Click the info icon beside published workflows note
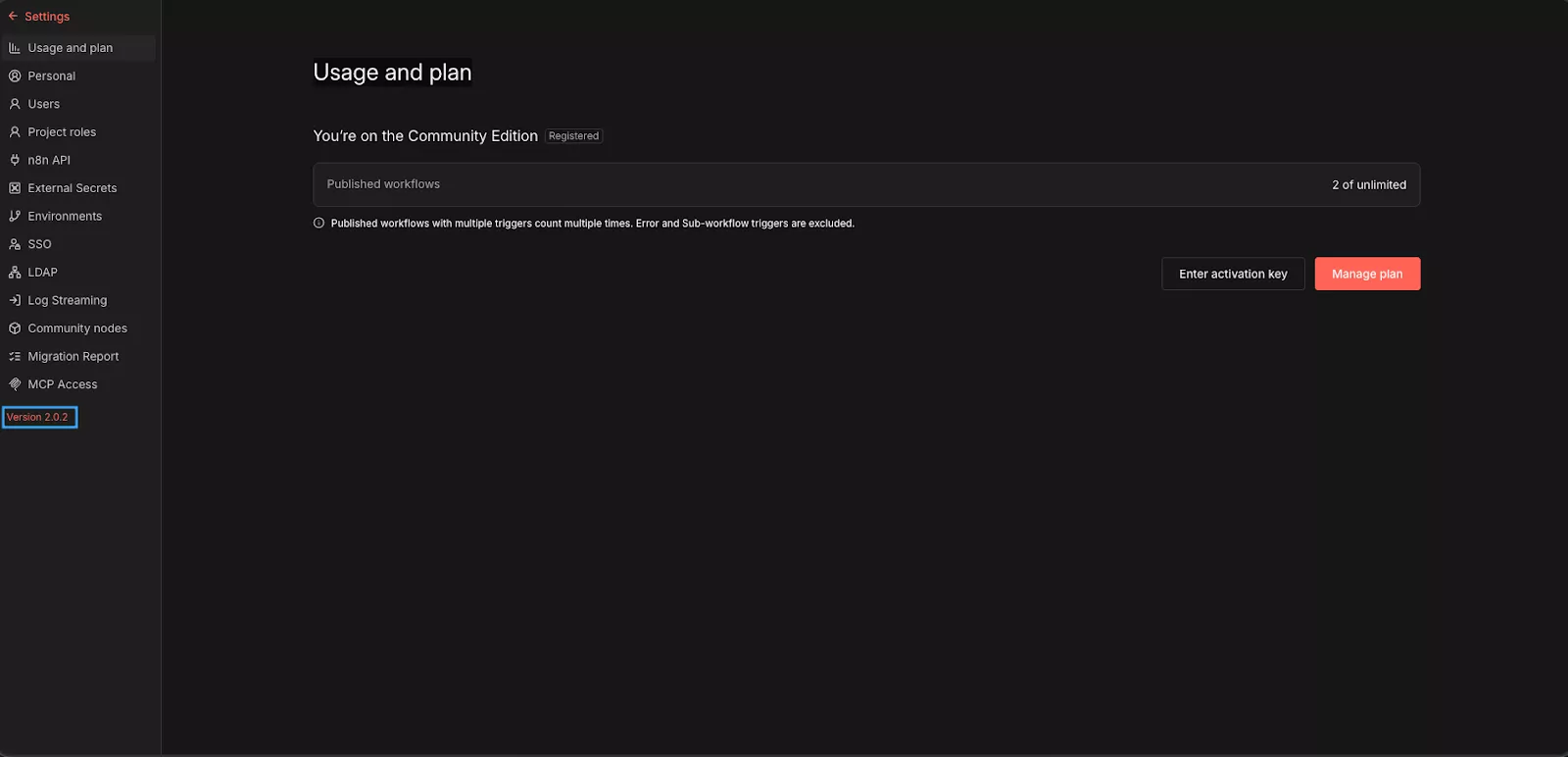The image size is (1568, 757). click(x=318, y=224)
